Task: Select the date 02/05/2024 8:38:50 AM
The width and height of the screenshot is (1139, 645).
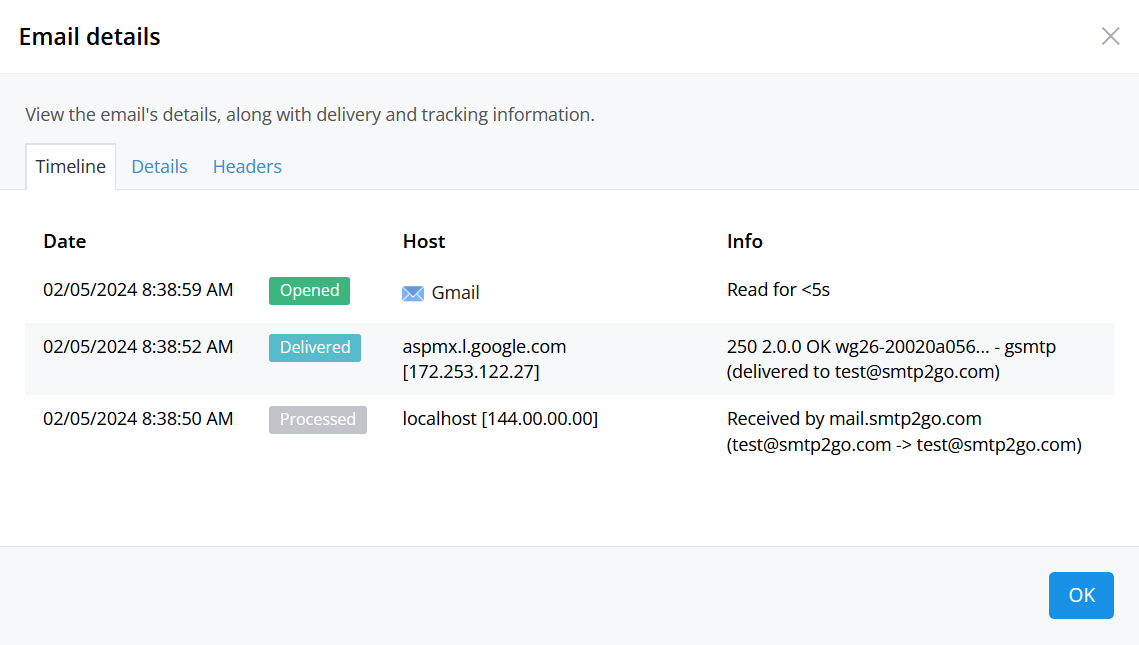Action: [x=138, y=418]
